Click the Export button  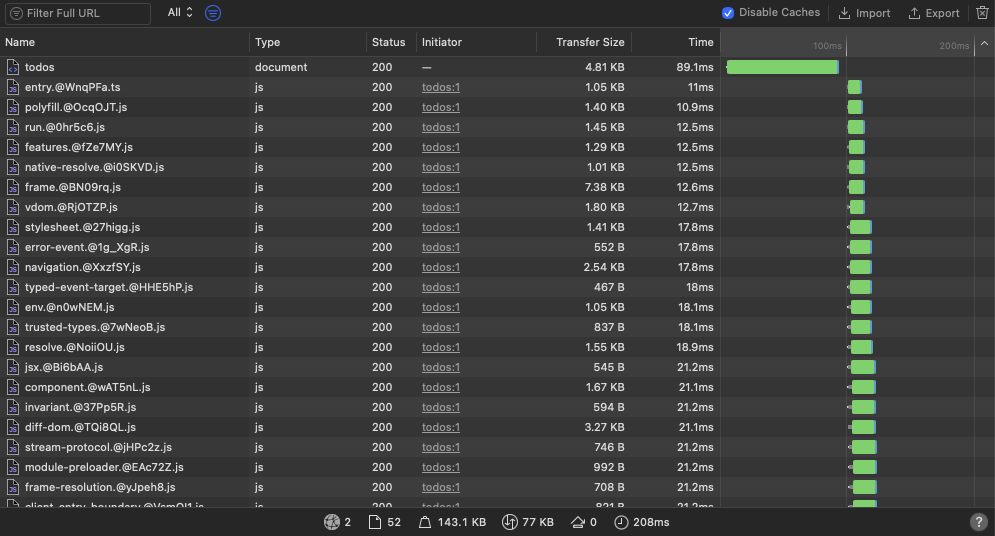click(933, 13)
